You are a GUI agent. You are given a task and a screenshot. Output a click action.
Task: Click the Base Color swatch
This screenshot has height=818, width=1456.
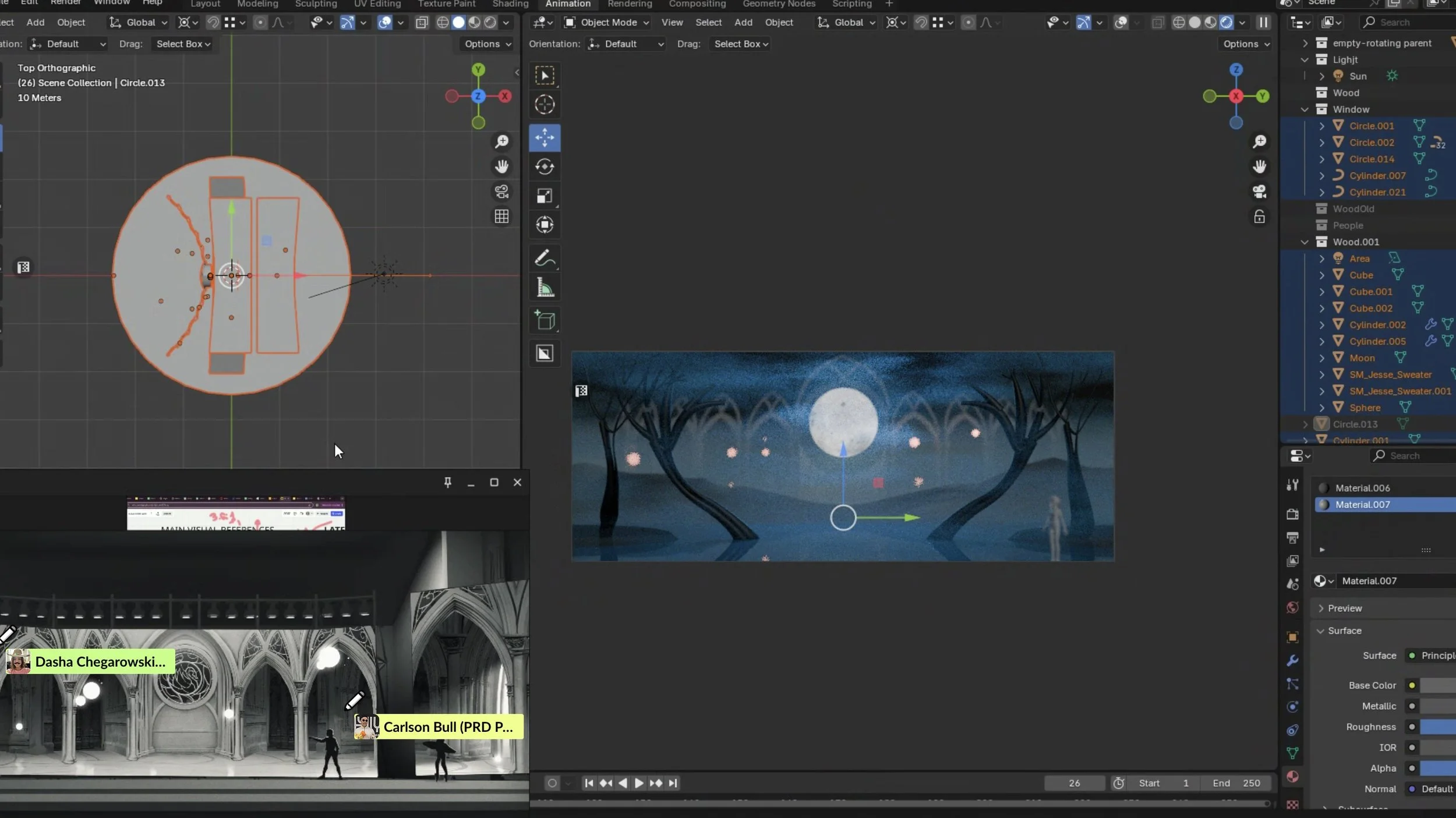click(1437, 685)
